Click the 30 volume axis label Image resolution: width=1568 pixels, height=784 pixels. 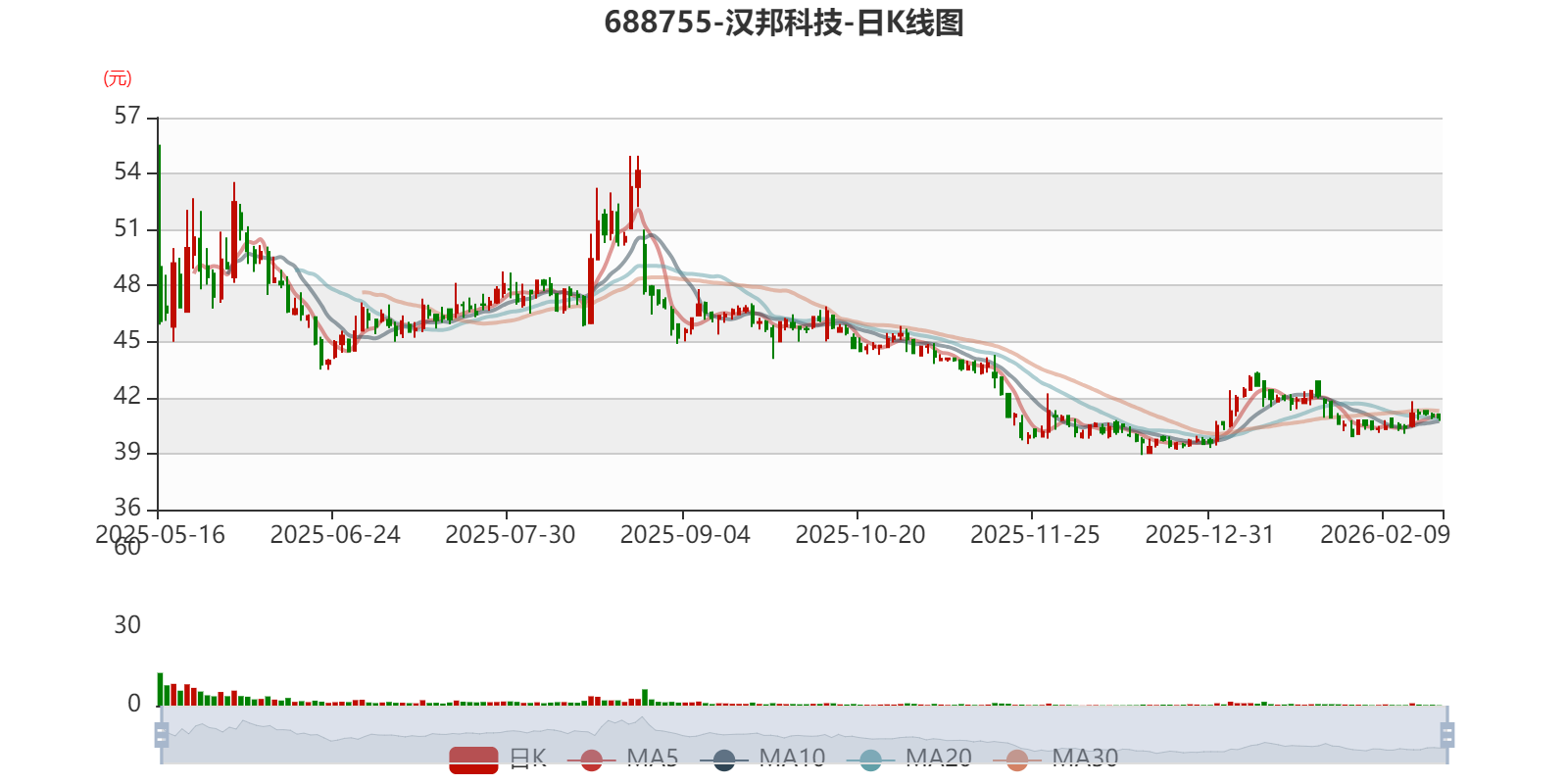click(127, 625)
